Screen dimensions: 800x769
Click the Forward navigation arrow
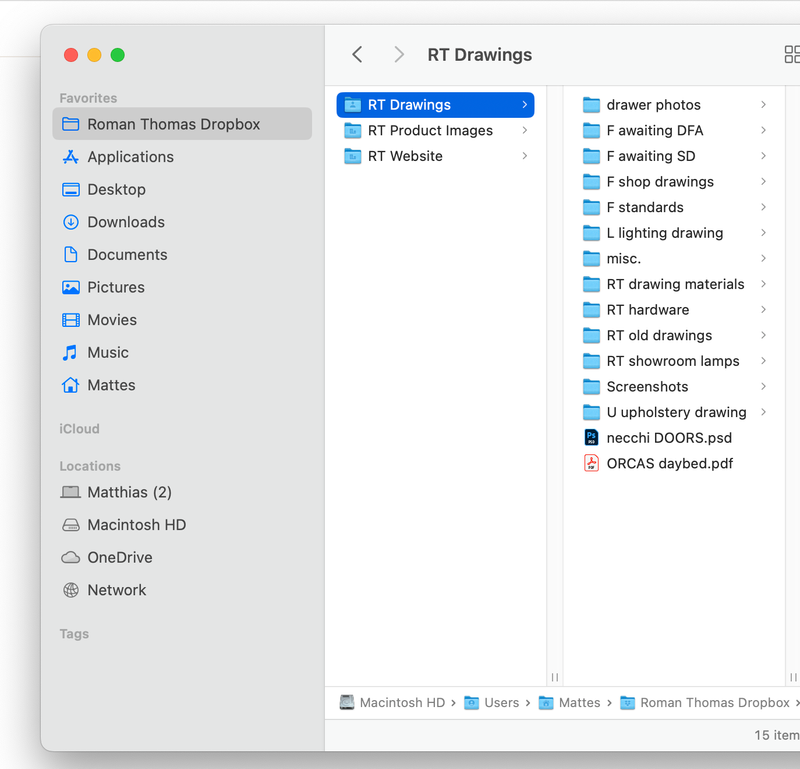tap(399, 55)
